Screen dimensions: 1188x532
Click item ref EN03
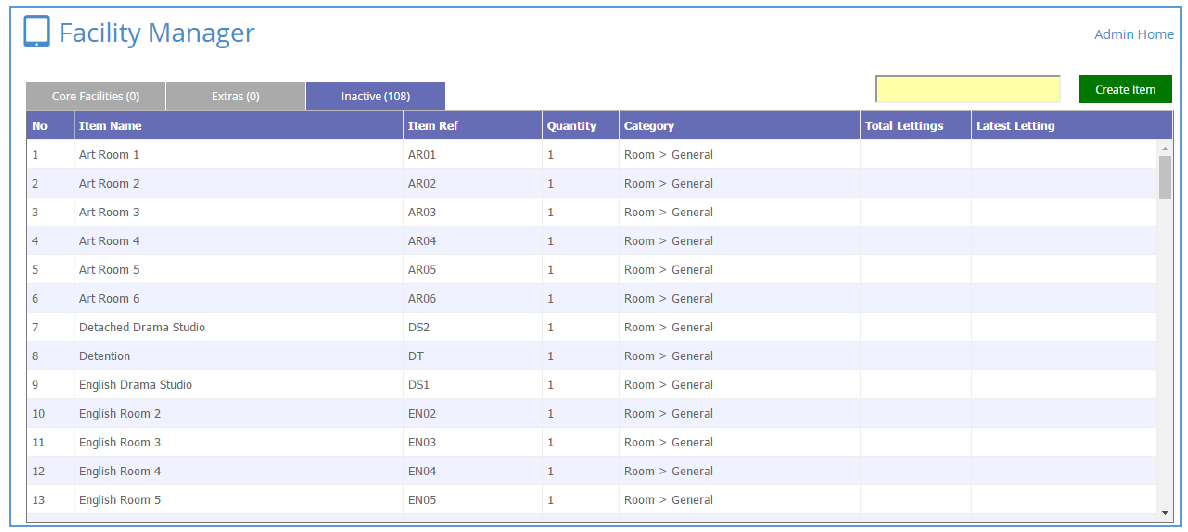[422, 442]
